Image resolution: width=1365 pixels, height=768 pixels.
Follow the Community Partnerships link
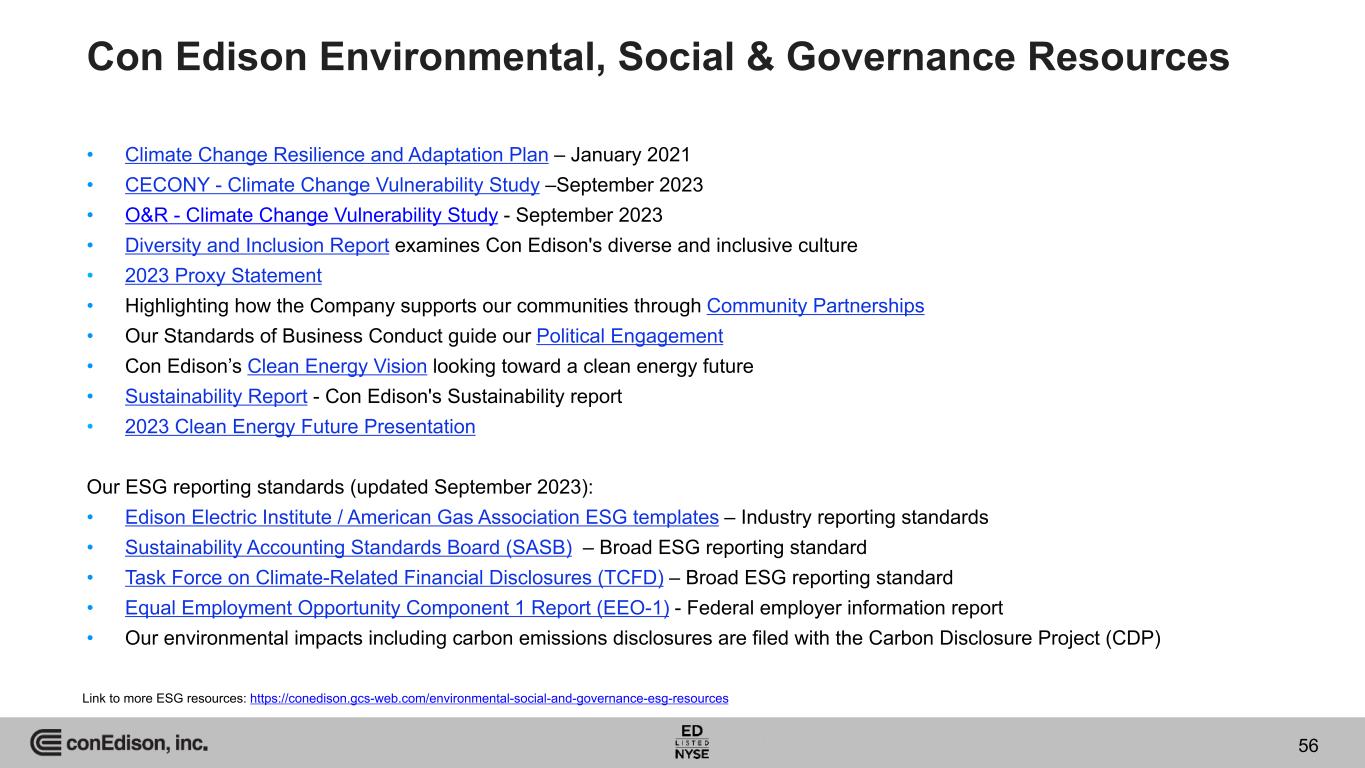[815, 306]
